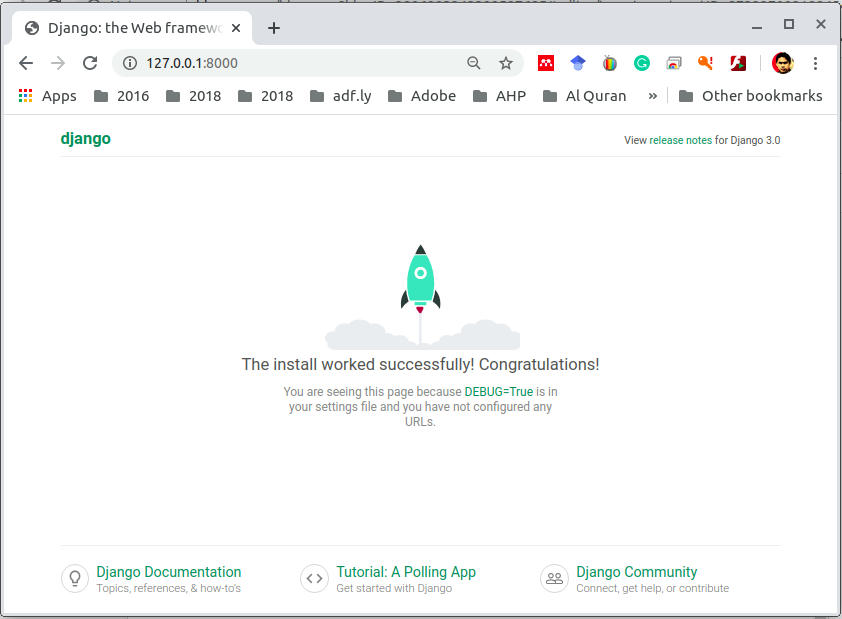
Task: Open the Django Community link
Action: point(637,572)
